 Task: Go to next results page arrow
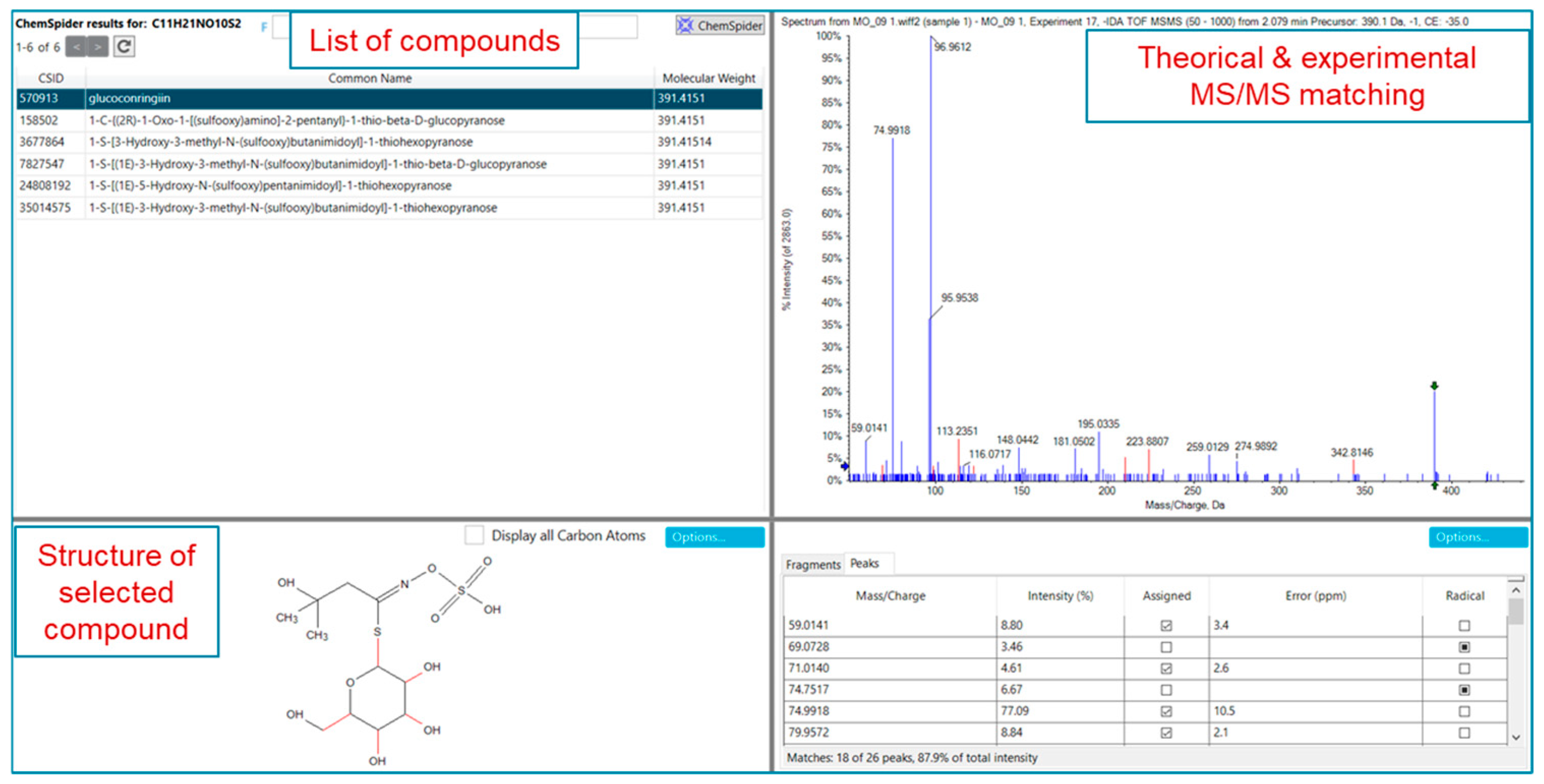pyautogui.click(x=98, y=47)
